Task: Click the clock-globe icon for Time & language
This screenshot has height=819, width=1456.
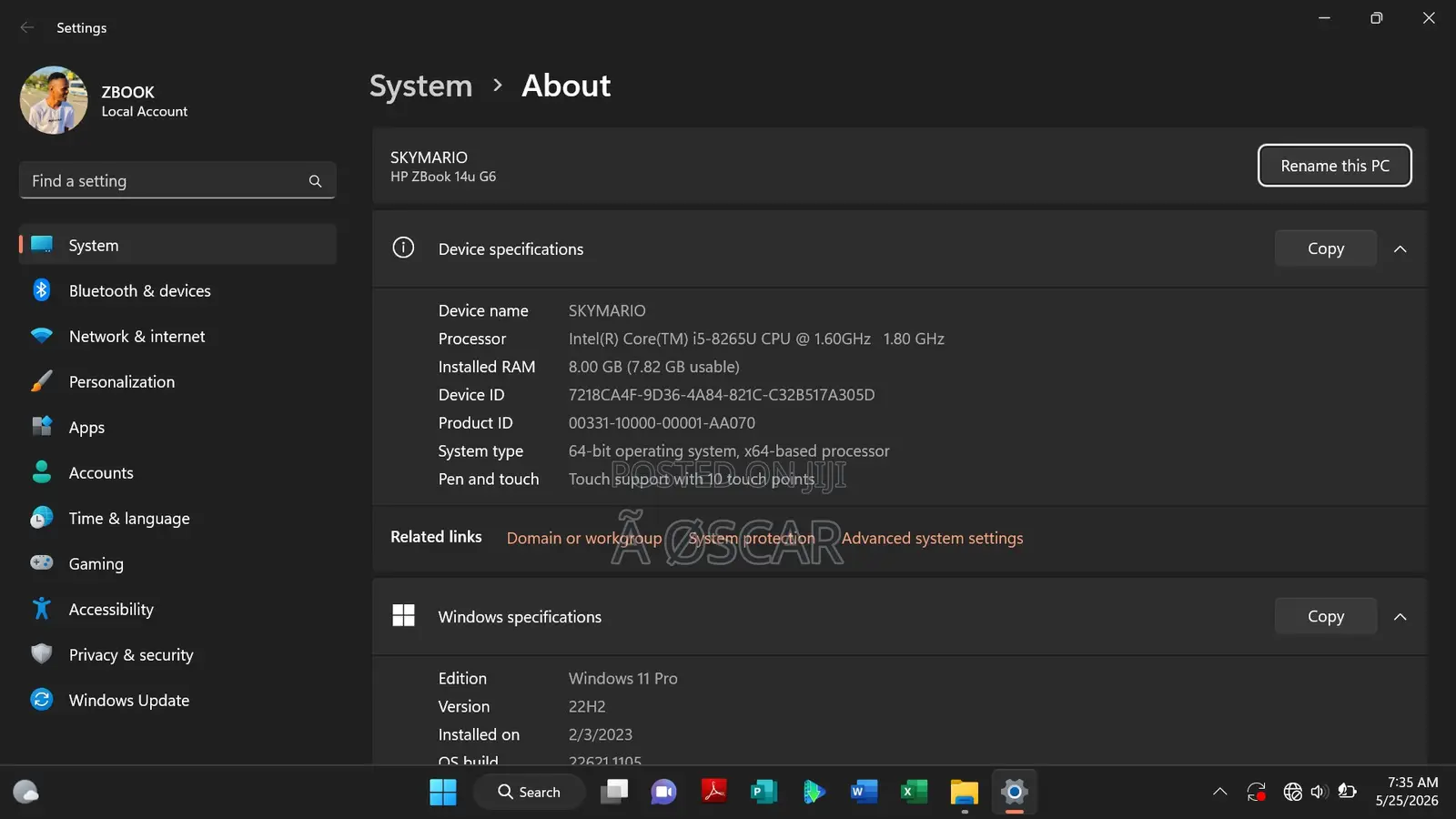Action: (42, 518)
